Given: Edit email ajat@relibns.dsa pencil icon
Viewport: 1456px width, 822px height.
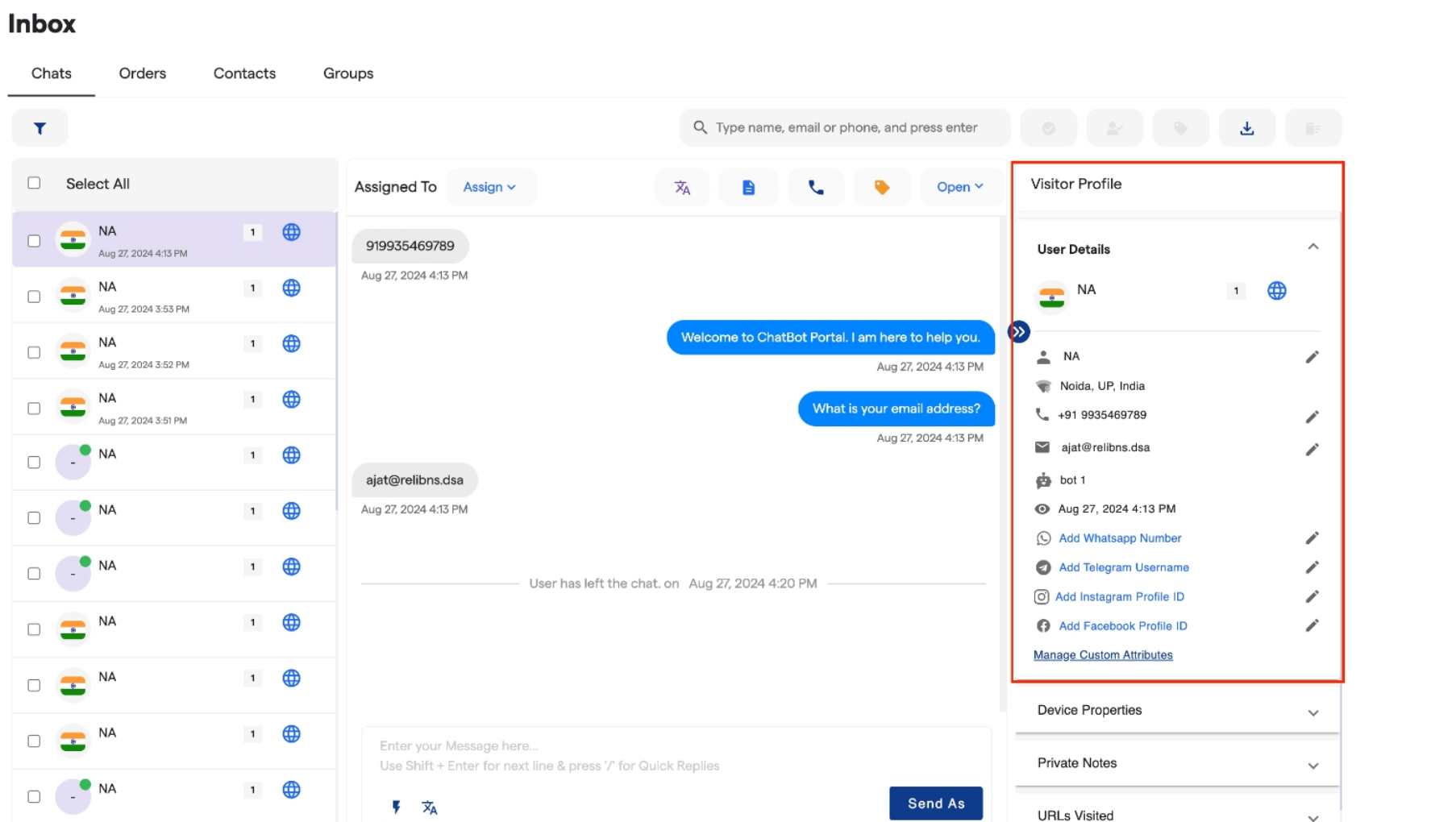Looking at the screenshot, I should click(1312, 449).
